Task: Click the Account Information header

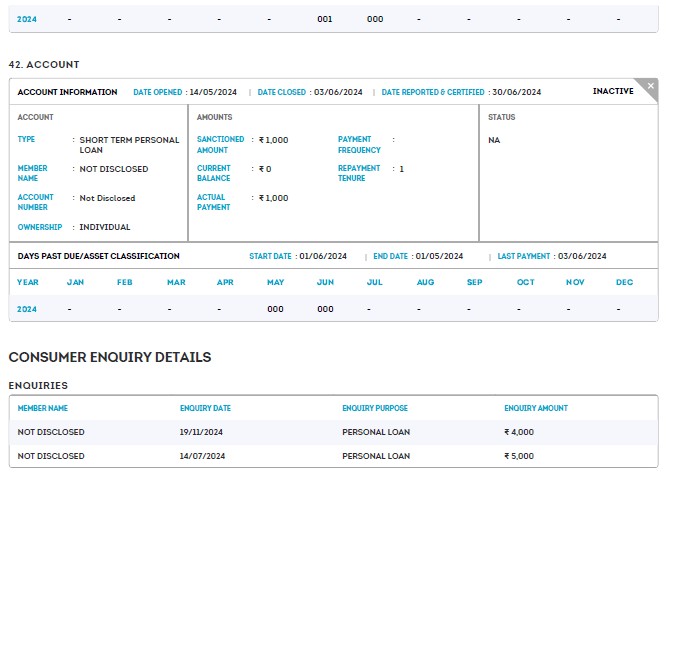Action: tap(67, 92)
